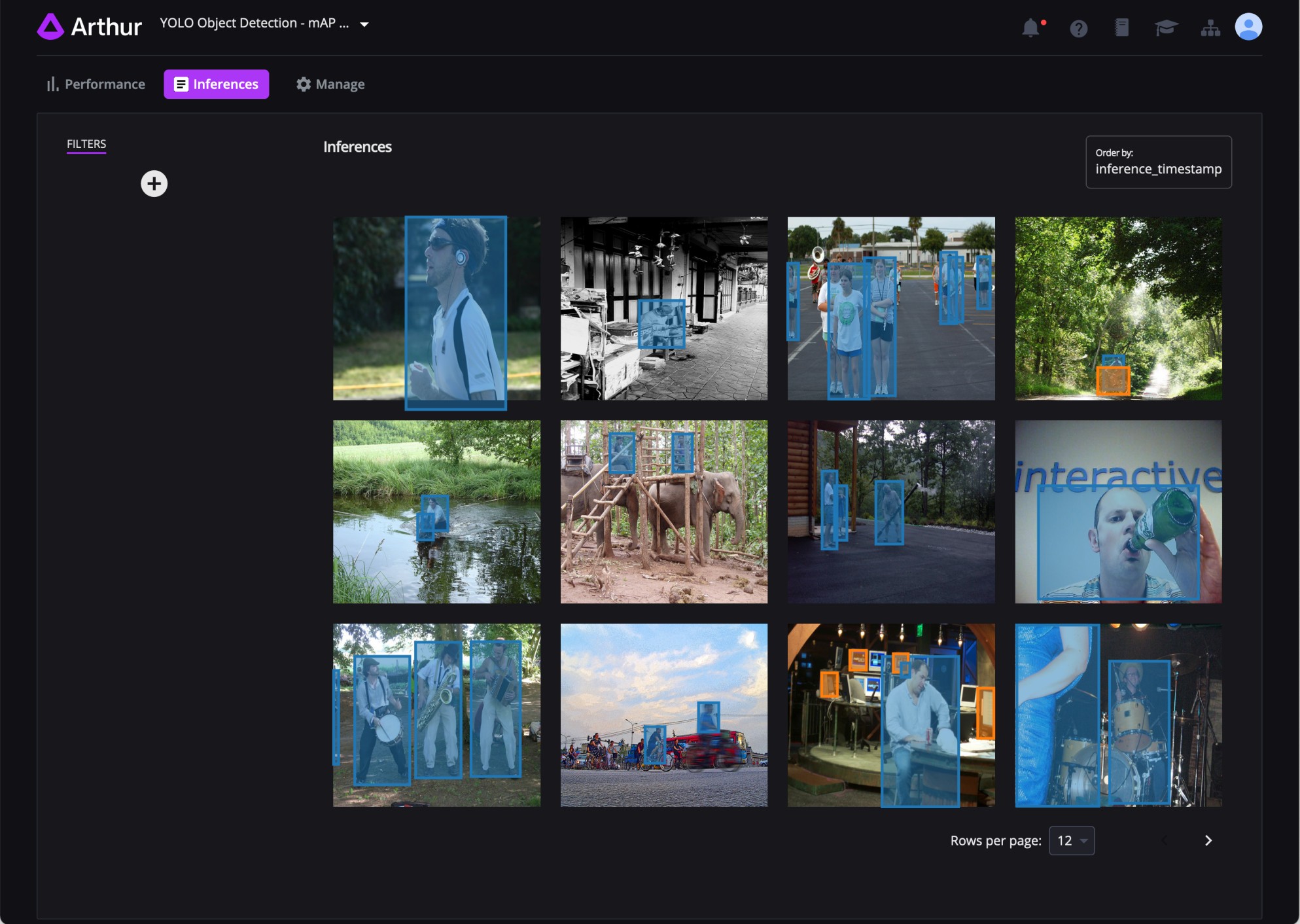
Task: Open the notifications bell with red badge
Action: (x=1032, y=27)
